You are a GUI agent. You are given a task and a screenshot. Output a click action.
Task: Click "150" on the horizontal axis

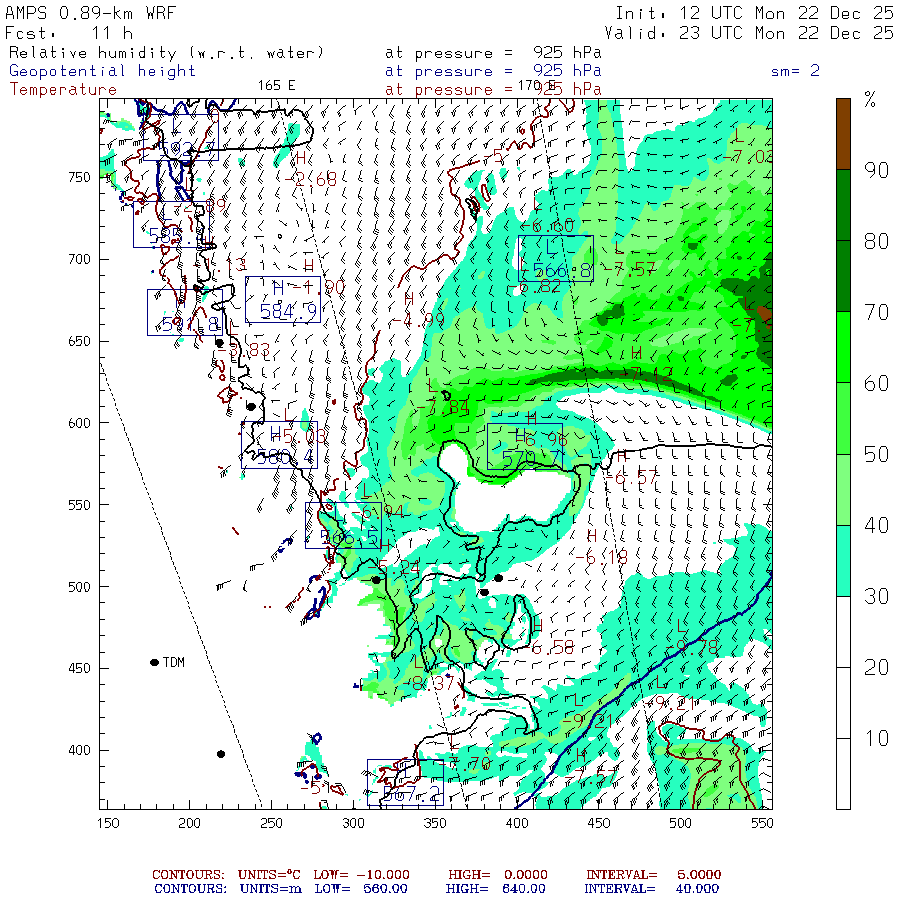(x=108, y=824)
